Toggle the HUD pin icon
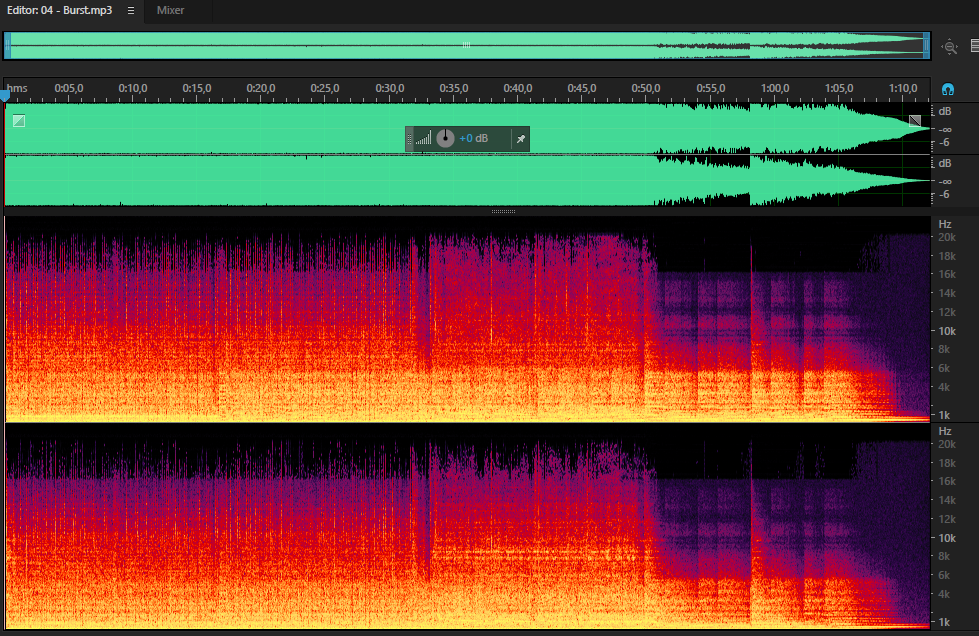 tap(521, 139)
